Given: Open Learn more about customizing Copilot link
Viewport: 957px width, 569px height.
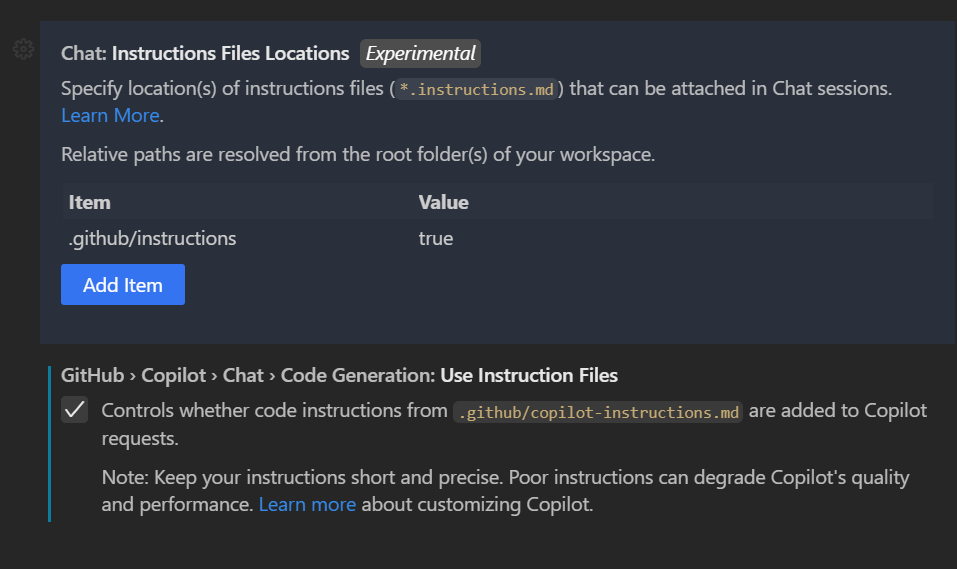Looking at the screenshot, I should click(x=307, y=504).
